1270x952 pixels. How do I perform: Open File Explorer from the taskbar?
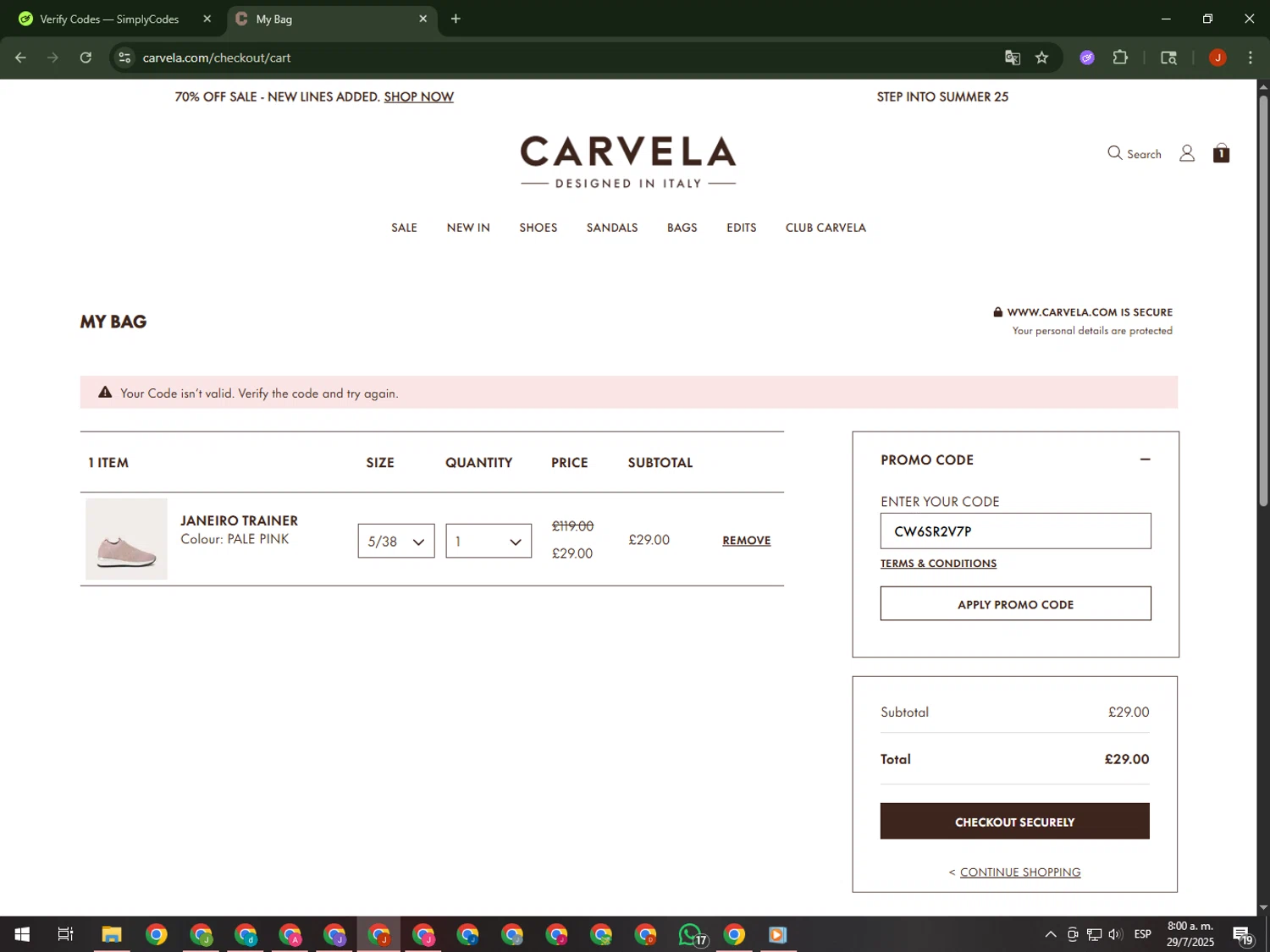coord(112,934)
